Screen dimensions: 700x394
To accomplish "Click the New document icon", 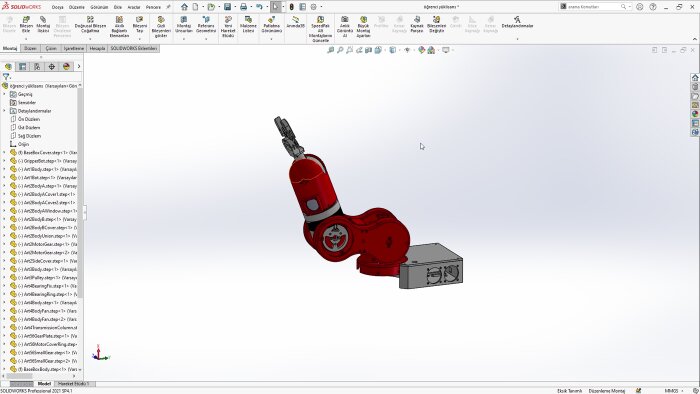I will [x=196, y=7].
